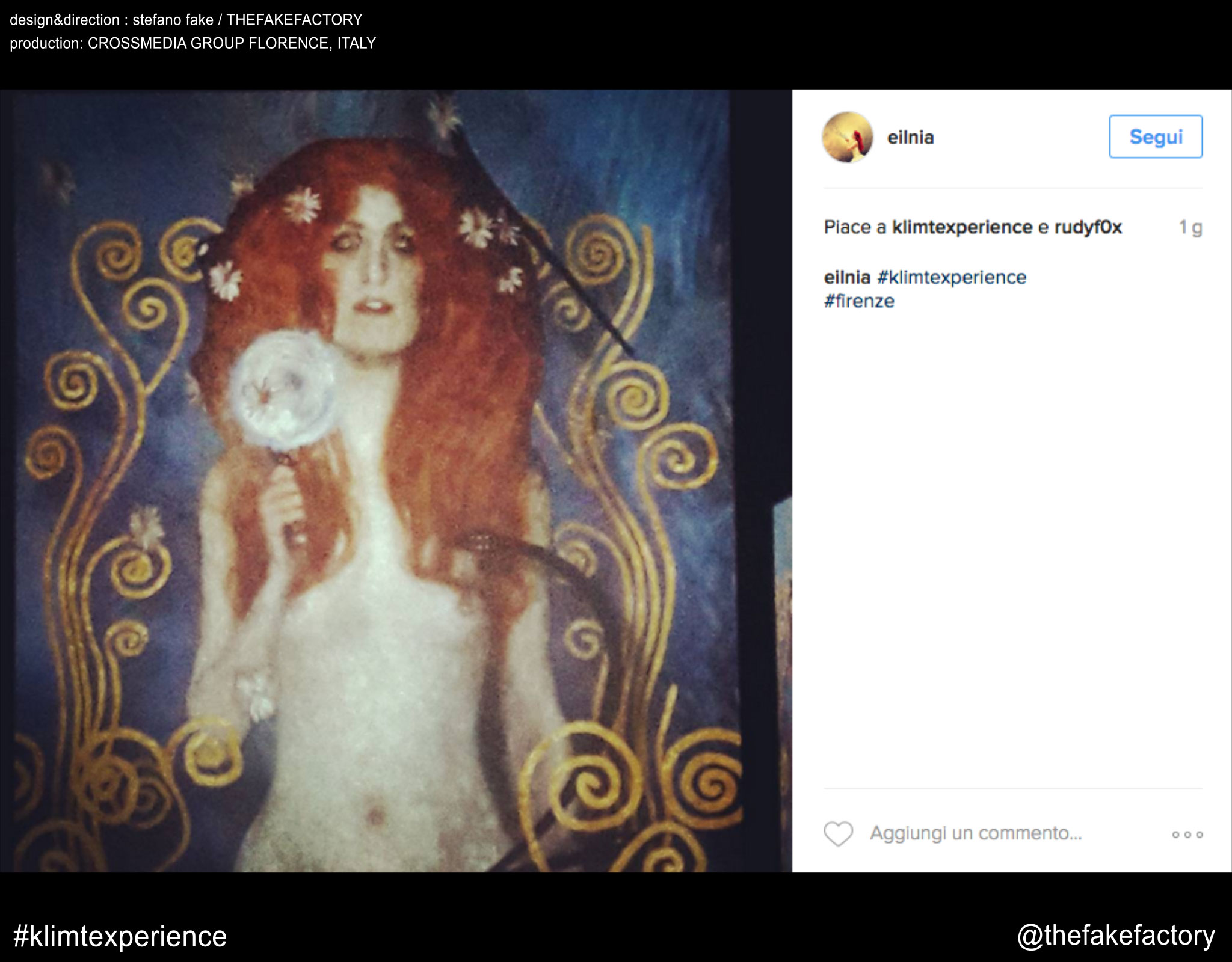Open the eilnia username next to the avatar

pyautogui.click(x=910, y=138)
